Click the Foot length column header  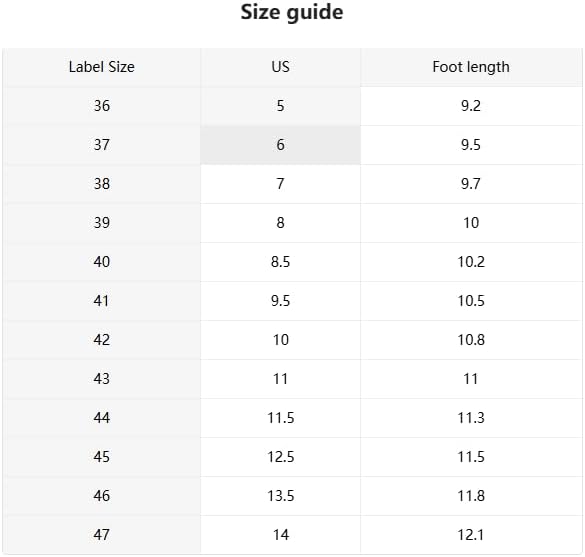(x=471, y=67)
